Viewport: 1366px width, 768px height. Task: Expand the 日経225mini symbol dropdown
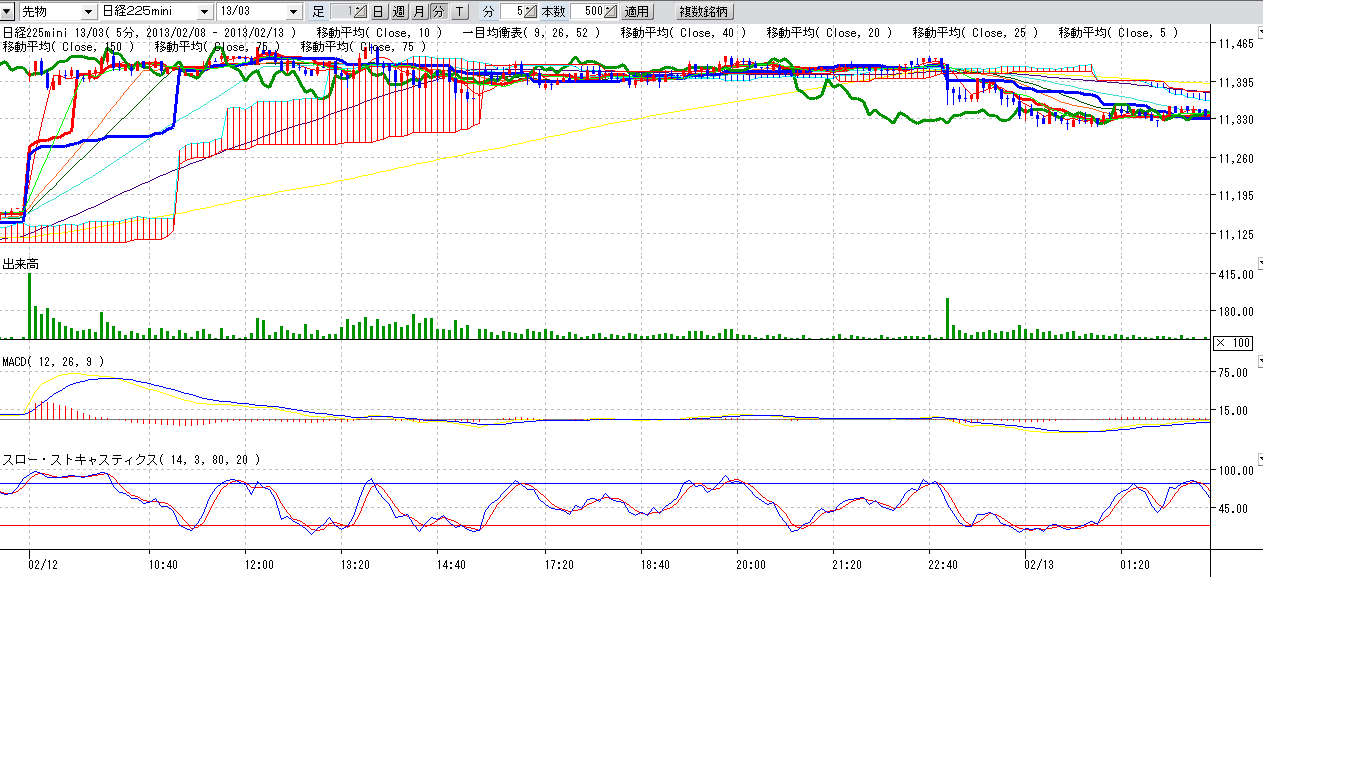205,12
